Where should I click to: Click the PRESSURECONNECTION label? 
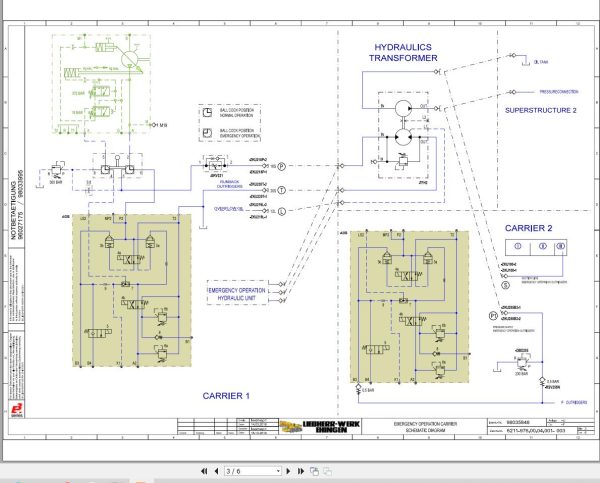[x=559, y=92]
